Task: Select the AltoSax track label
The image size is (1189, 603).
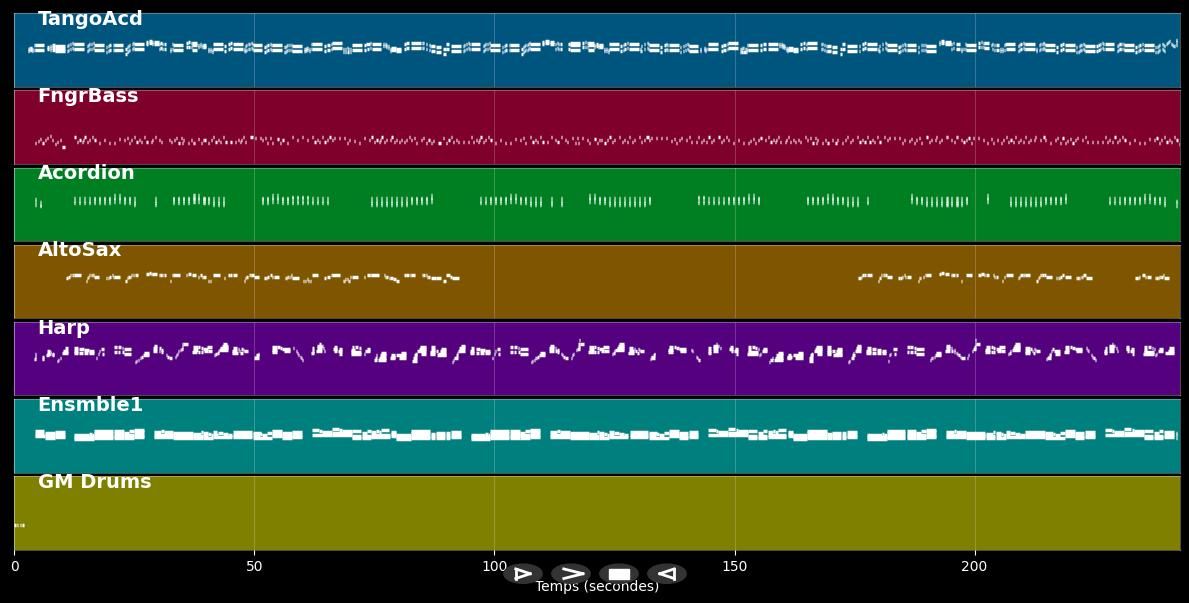Action: (x=79, y=250)
